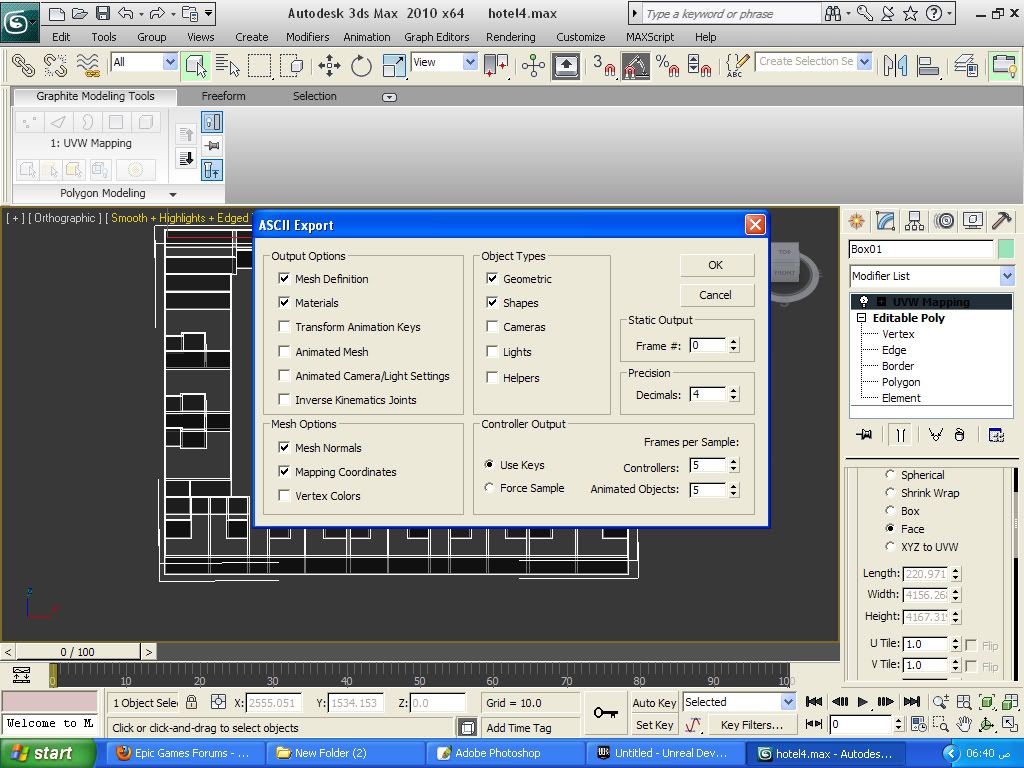Enable Transform Animation Keys option
Screen dimensions: 1024x768
click(x=284, y=327)
